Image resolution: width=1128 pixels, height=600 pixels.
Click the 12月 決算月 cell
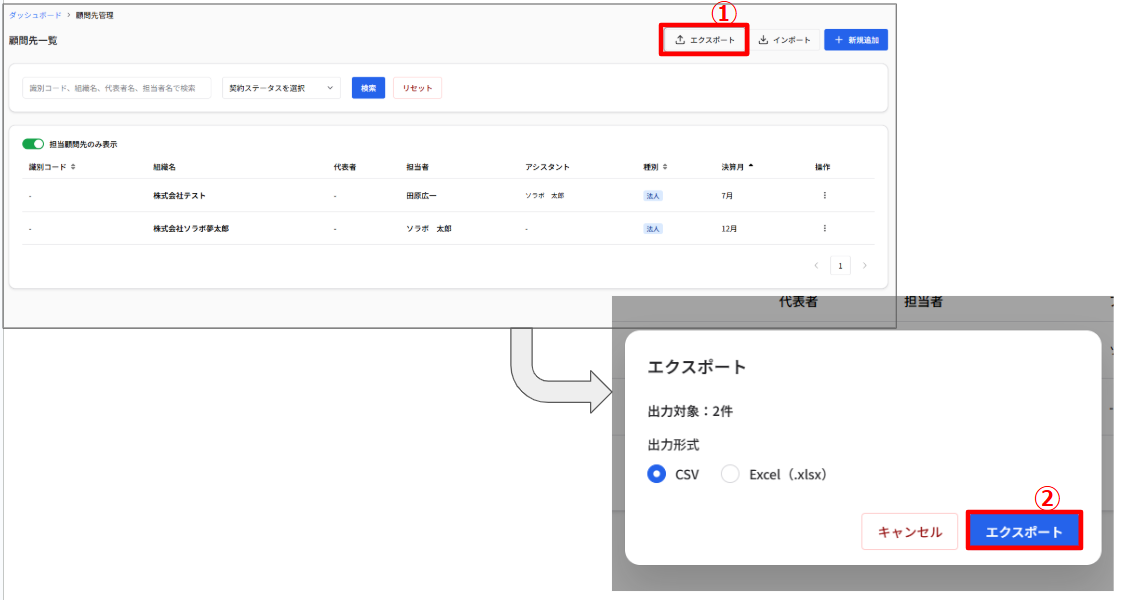[729, 229]
